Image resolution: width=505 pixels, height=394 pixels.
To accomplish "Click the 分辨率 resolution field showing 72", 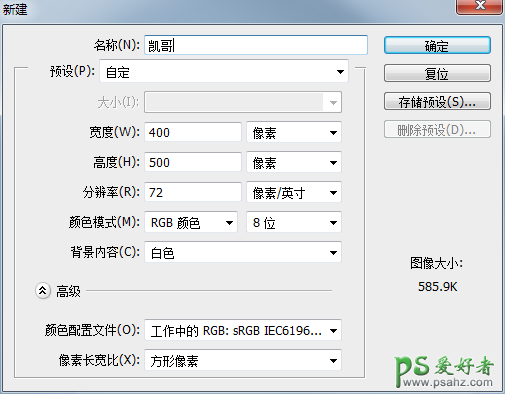I will click(x=193, y=192).
